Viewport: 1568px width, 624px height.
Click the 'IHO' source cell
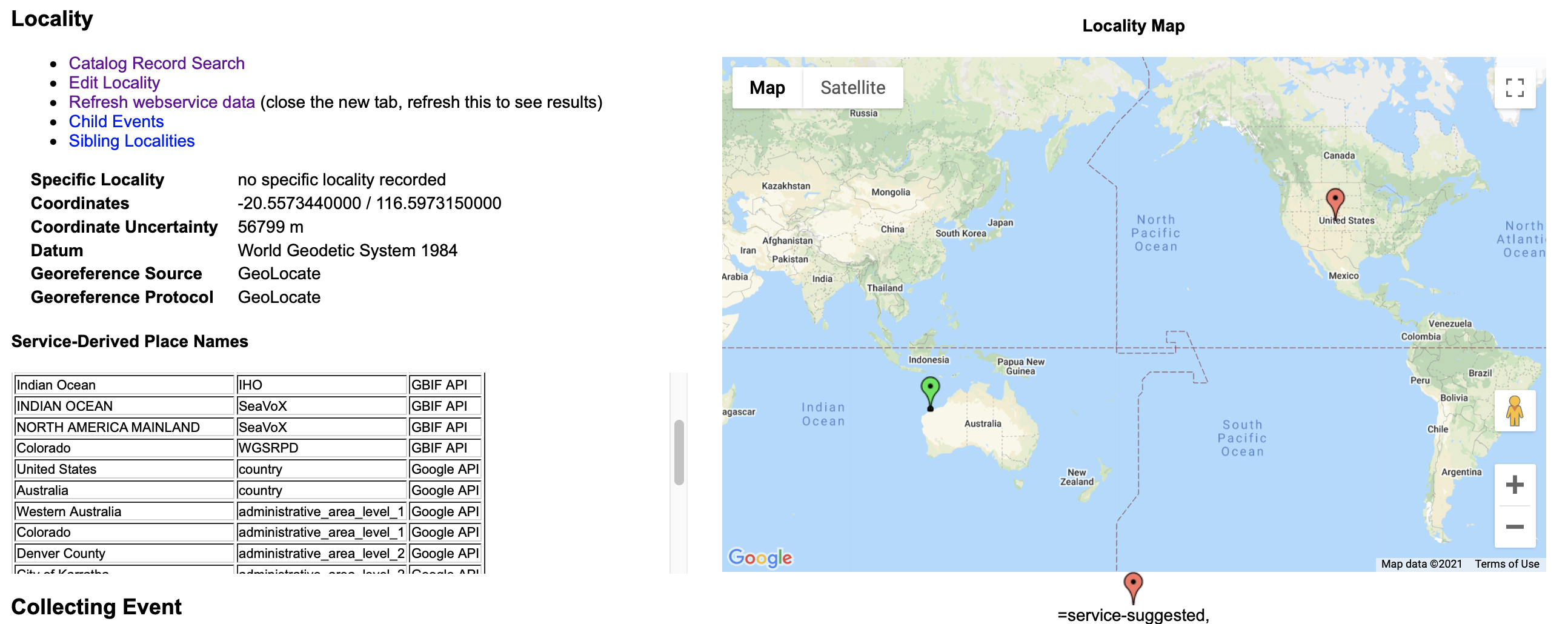pyautogui.click(x=321, y=385)
